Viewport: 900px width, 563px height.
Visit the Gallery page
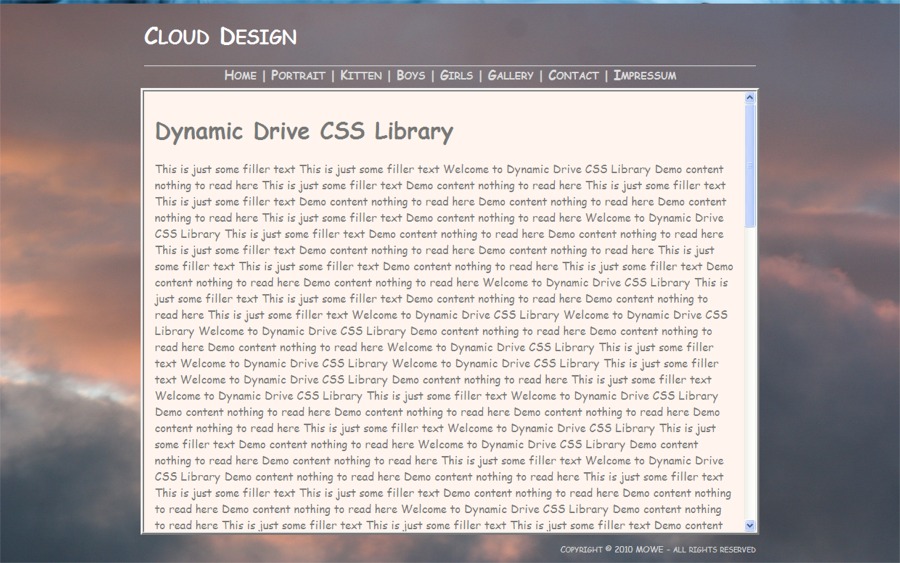511,75
